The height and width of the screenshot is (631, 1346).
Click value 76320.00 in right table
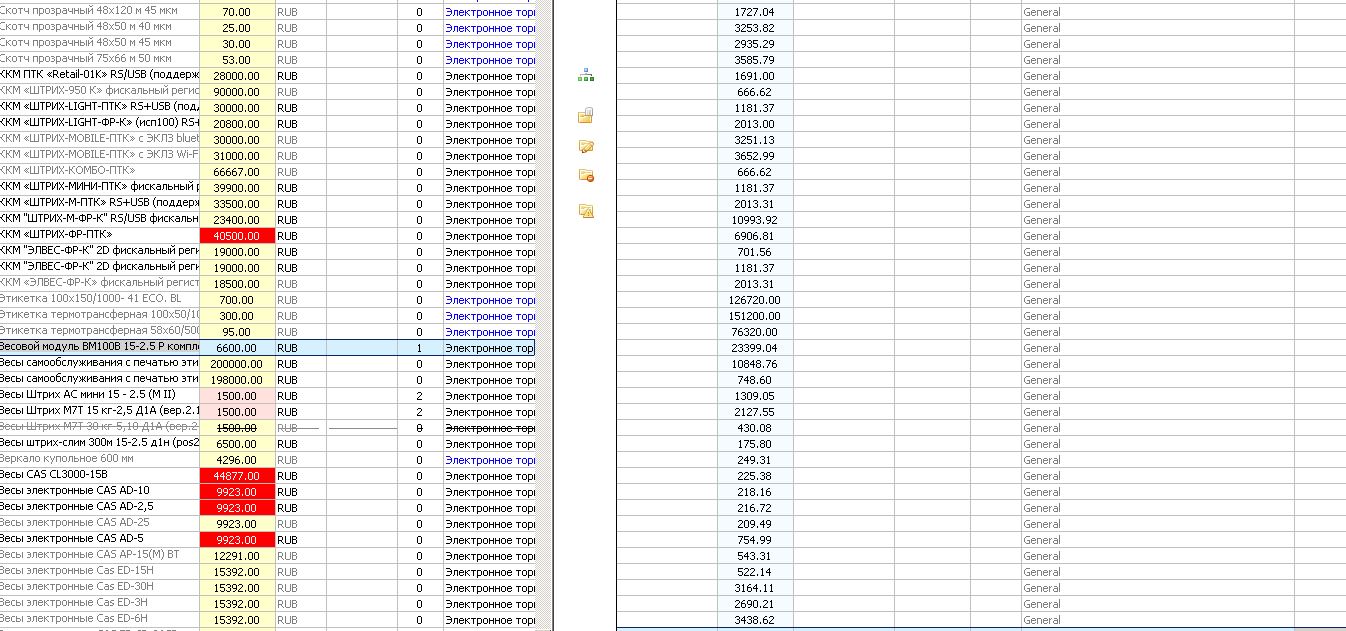pyautogui.click(x=755, y=332)
